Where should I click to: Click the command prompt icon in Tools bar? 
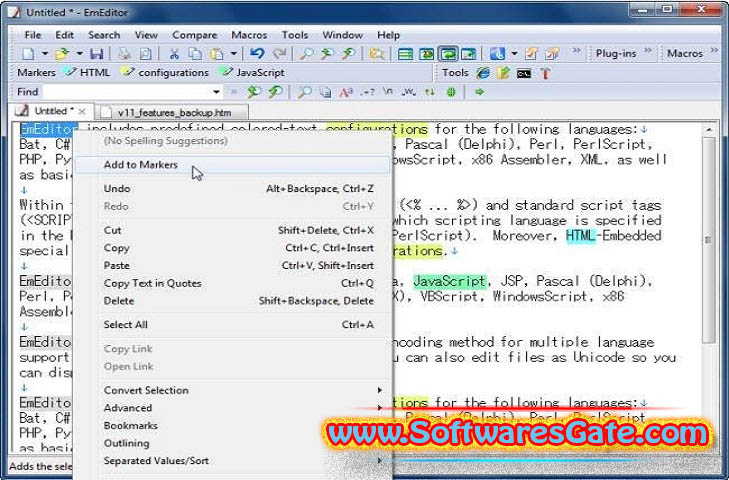(x=524, y=73)
